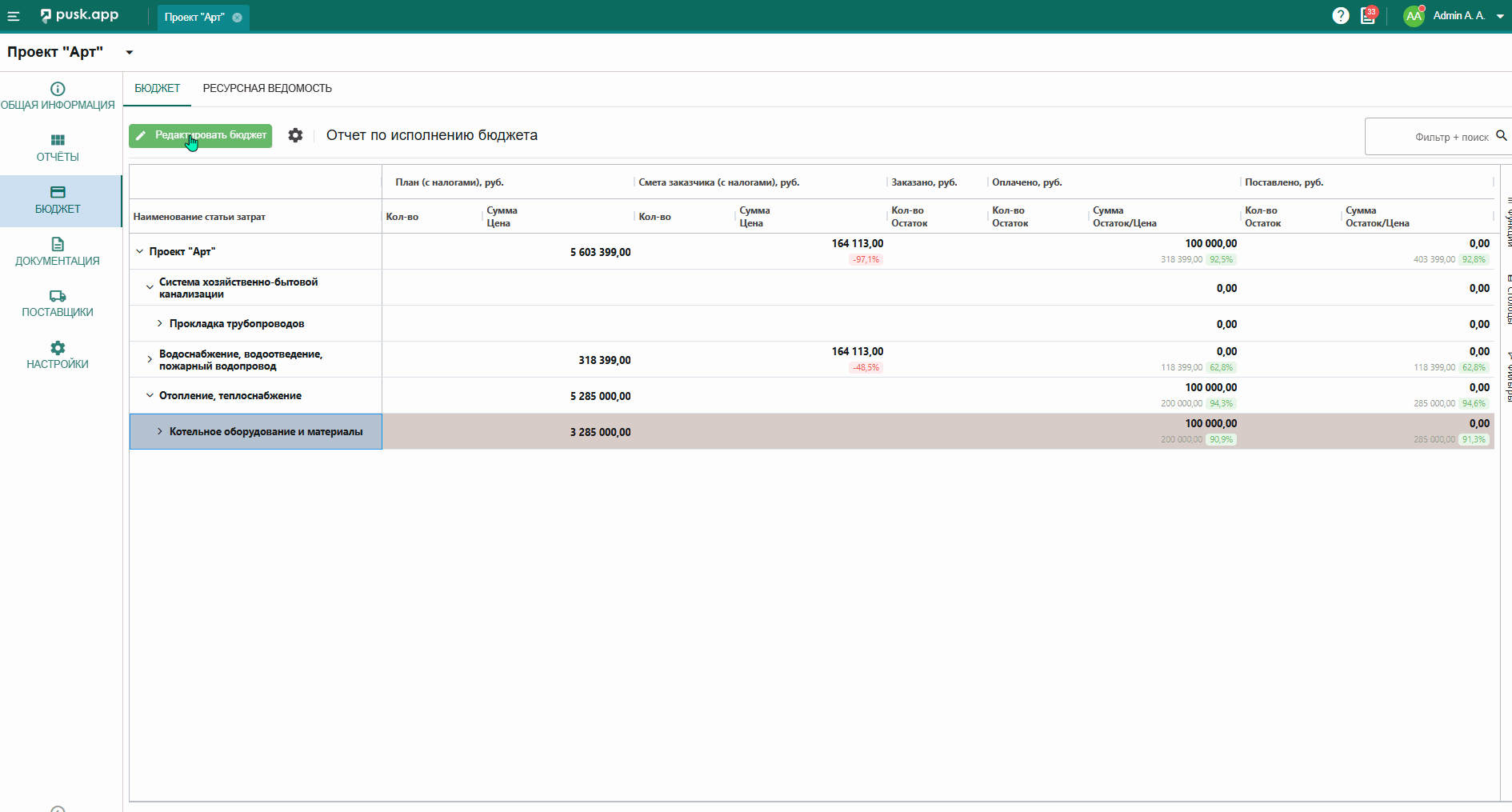Open the Отчёты section in sidebar
Screen dimensions: 1512x812
[x=58, y=148]
